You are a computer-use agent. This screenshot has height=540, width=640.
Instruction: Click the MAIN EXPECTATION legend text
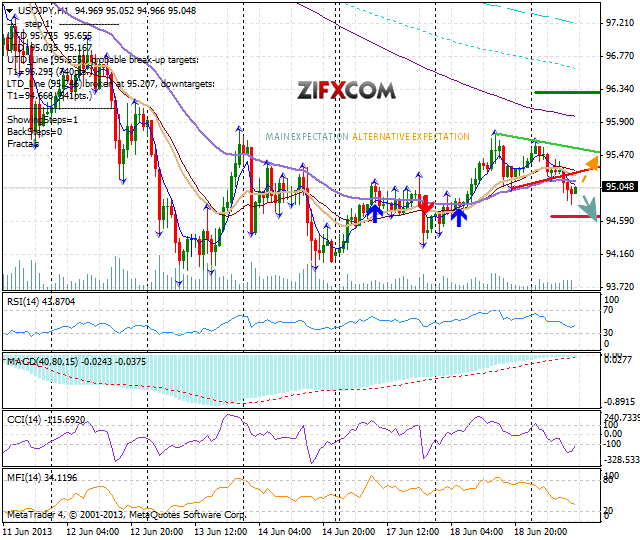pyautogui.click(x=307, y=137)
